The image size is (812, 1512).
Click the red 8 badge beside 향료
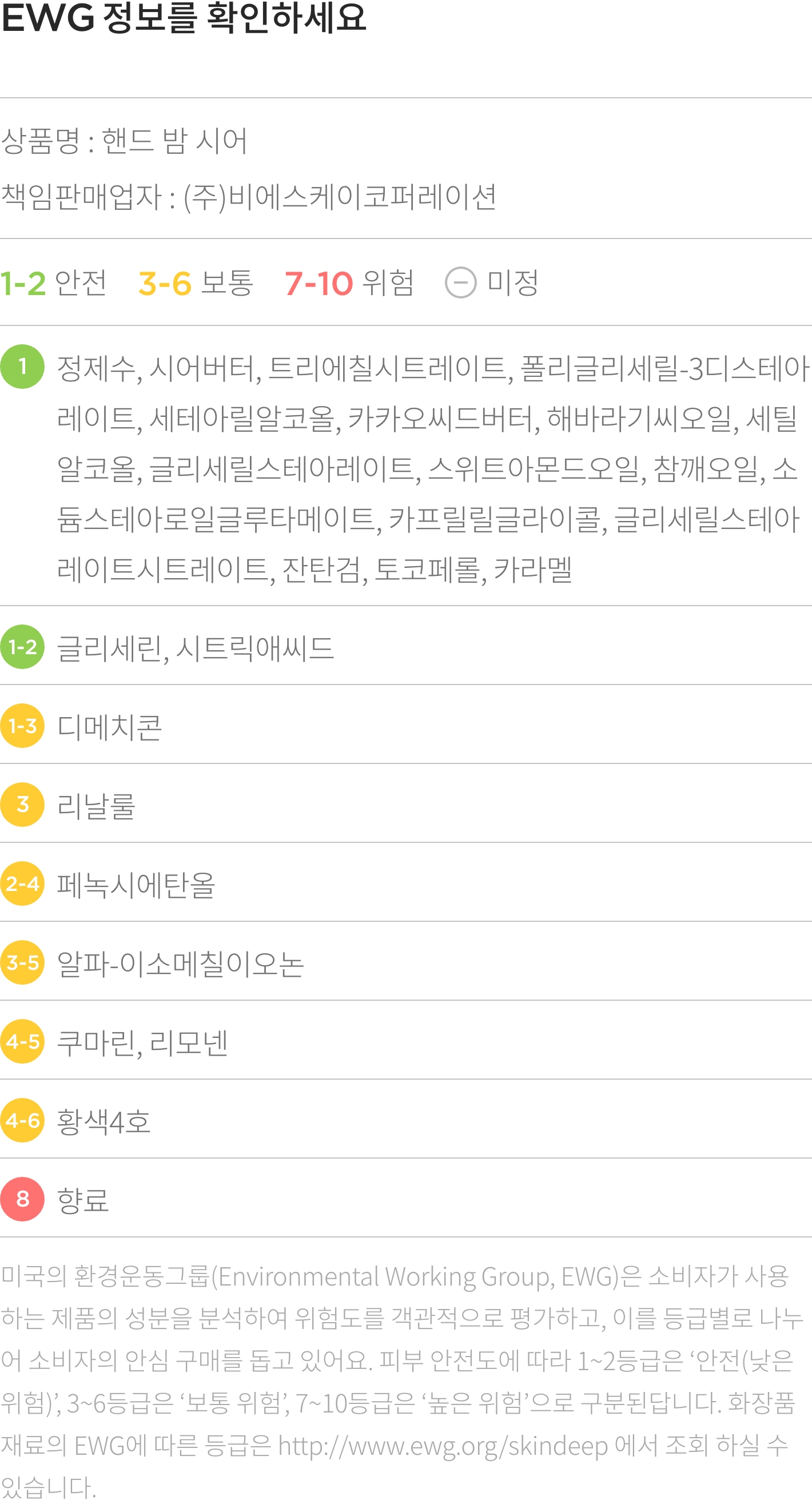click(x=22, y=1199)
